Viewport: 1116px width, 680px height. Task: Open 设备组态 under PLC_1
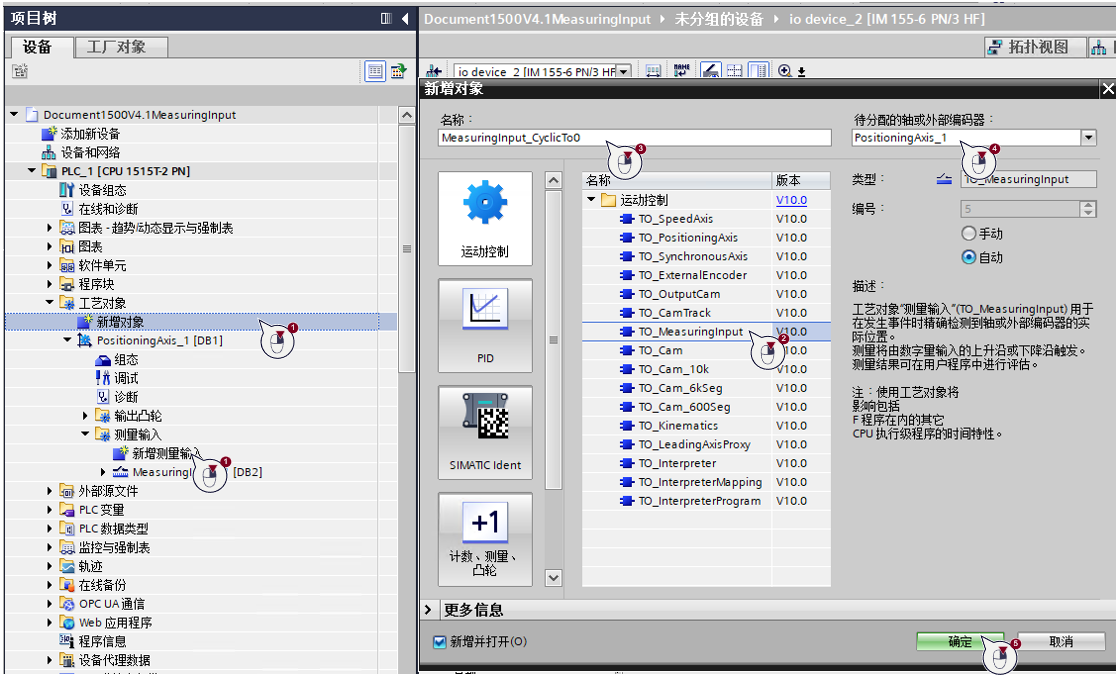click(102, 190)
